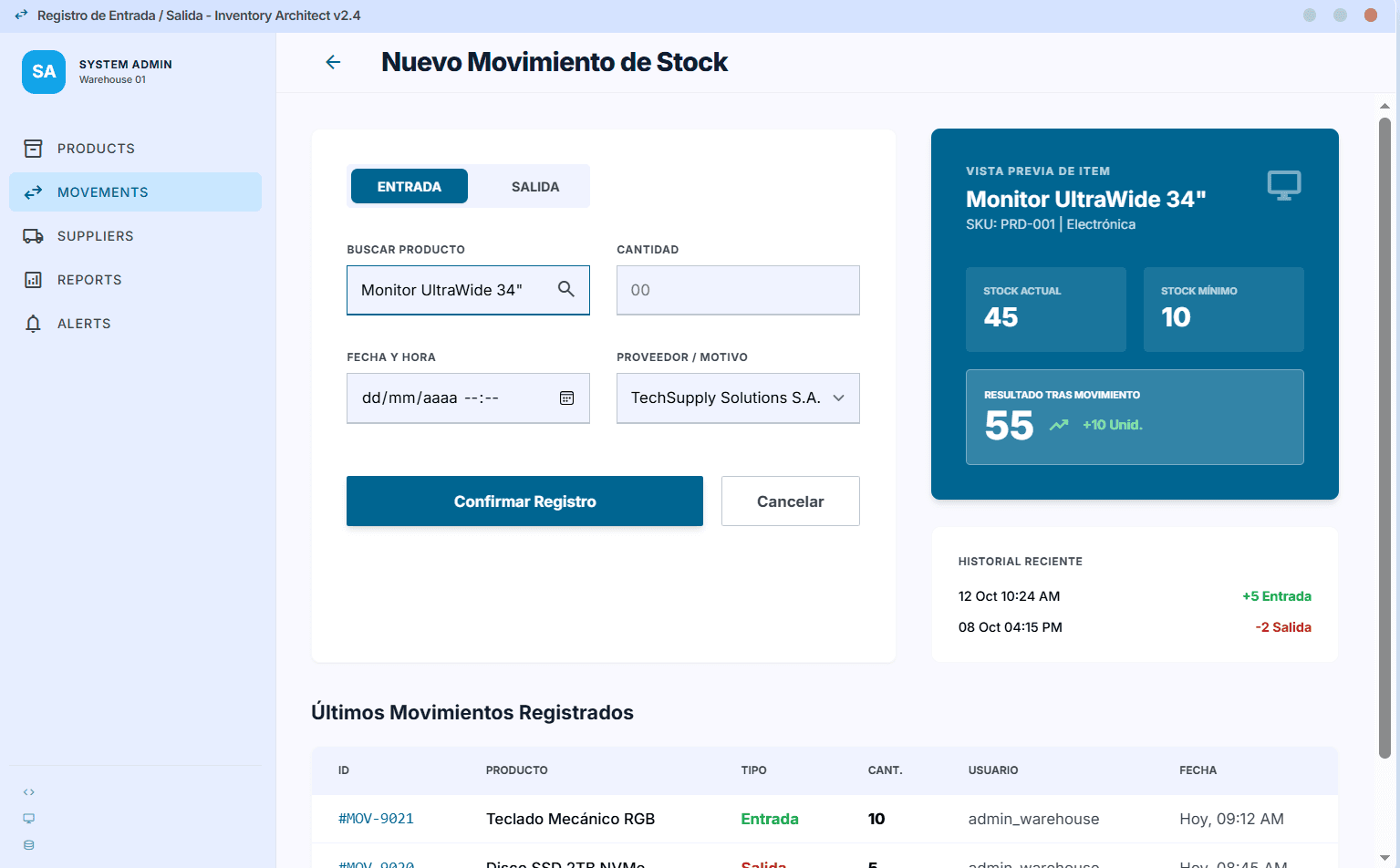Click the search magnifier in Buscar Producto
The height and width of the screenshot is (868, 1400).
point(566,289)
